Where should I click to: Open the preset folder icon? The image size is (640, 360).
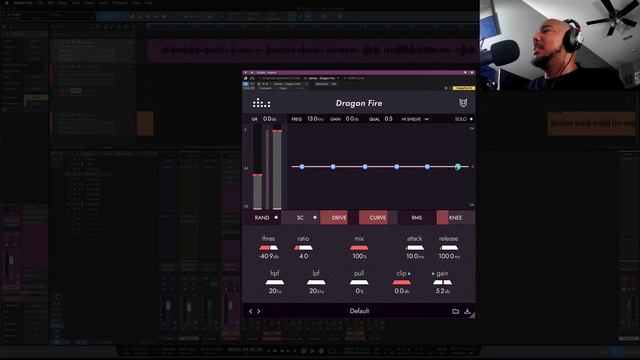(456, 311)
